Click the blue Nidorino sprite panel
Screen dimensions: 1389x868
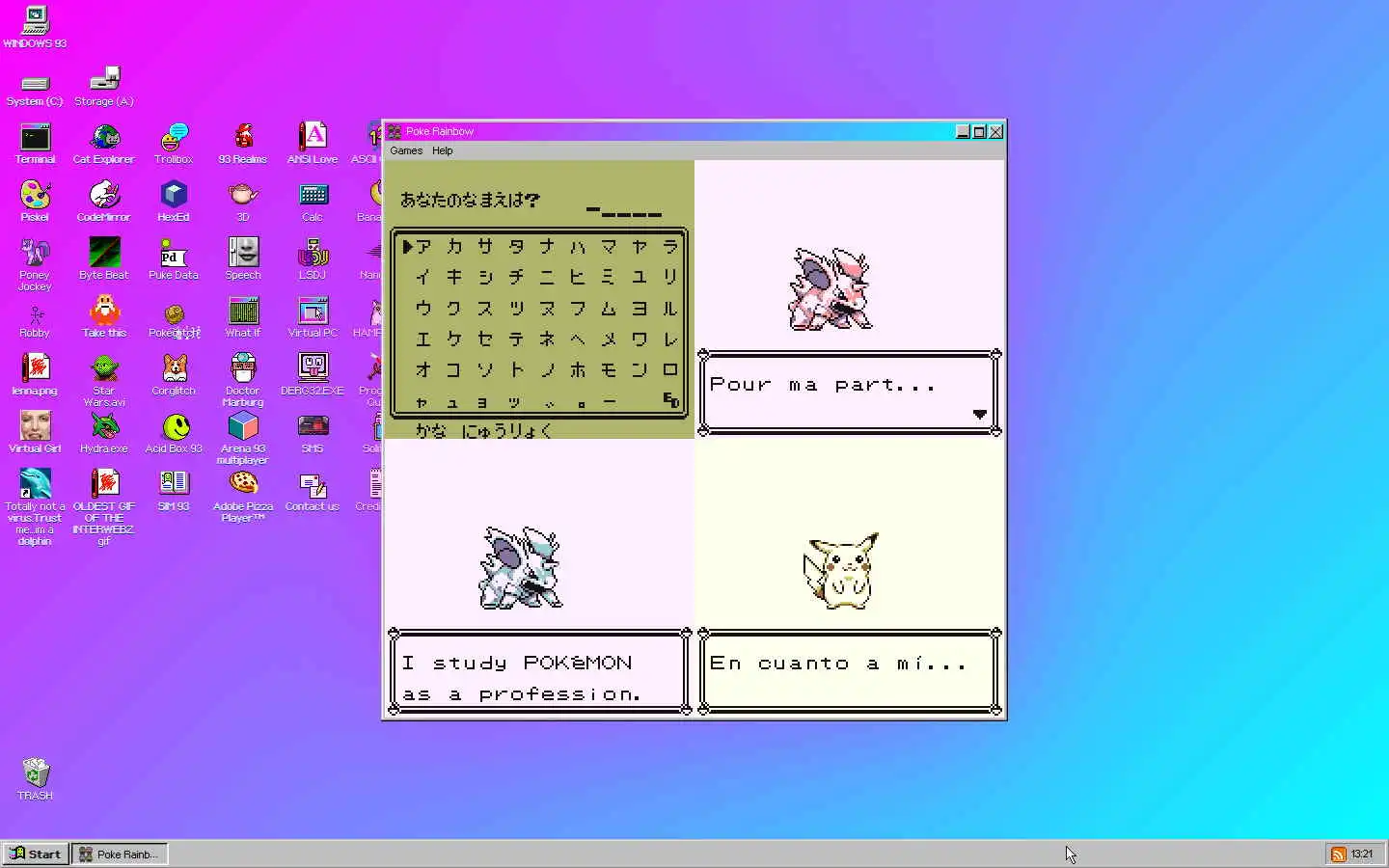point(521,568)
